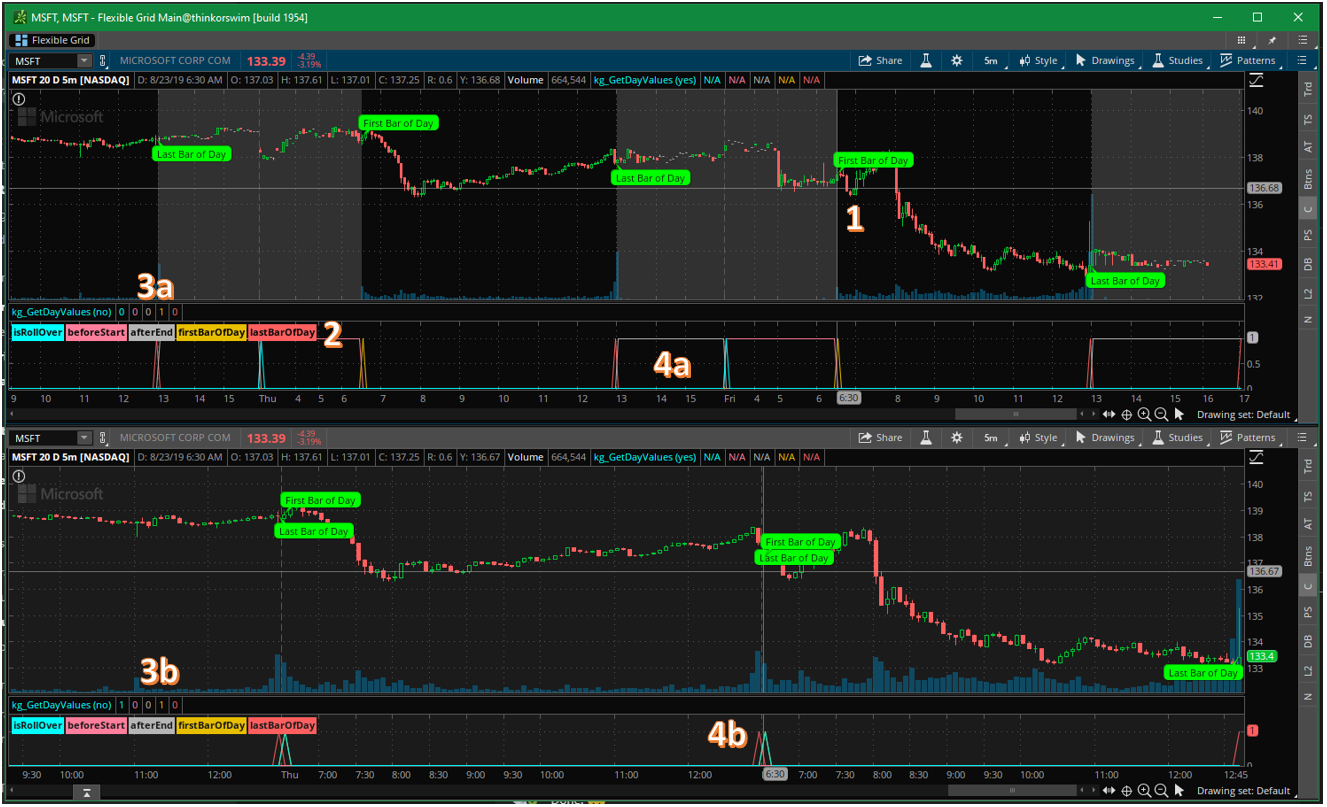The width and height of the screenshot is (1327, 807).
Task: Click the alert info icon on the upper chart
Action: pyautogui.click(x=18, y=99)
